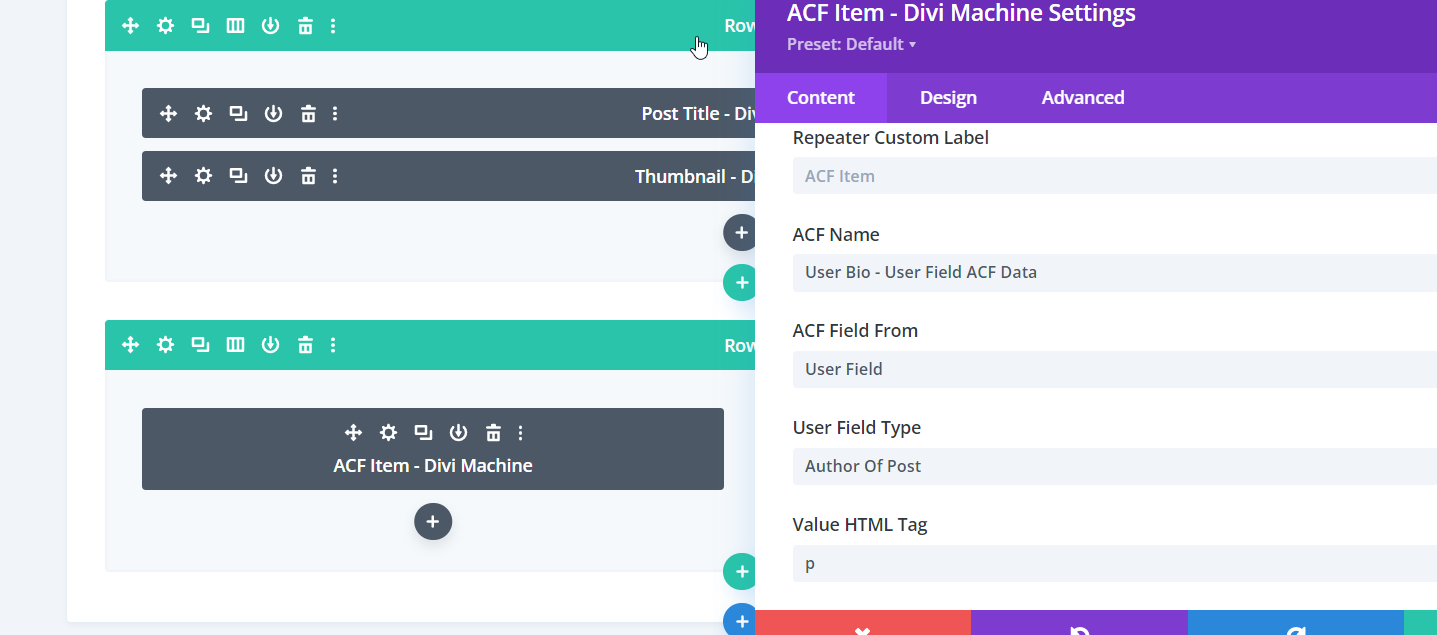The image size is (1437, 635).
Task: Discard changes with the red cancel button
Action: [x=862, y=624]
